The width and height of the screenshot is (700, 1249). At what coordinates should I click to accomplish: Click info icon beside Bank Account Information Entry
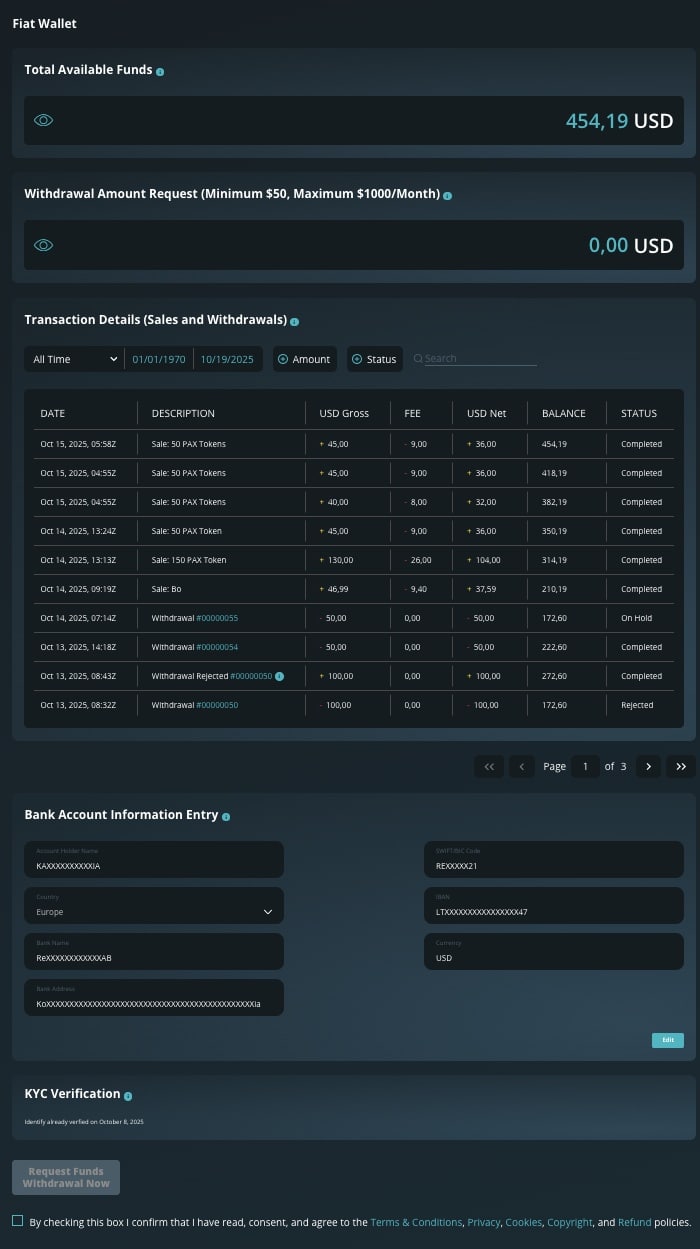226,817
